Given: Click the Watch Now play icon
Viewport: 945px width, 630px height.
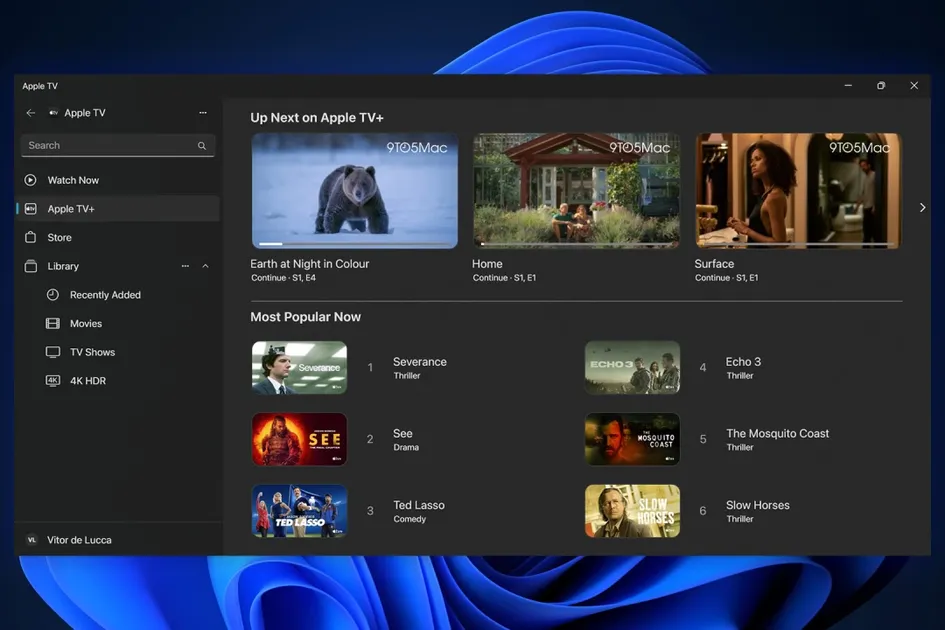Looking at the screenshot, I should [x=30, y=180].
